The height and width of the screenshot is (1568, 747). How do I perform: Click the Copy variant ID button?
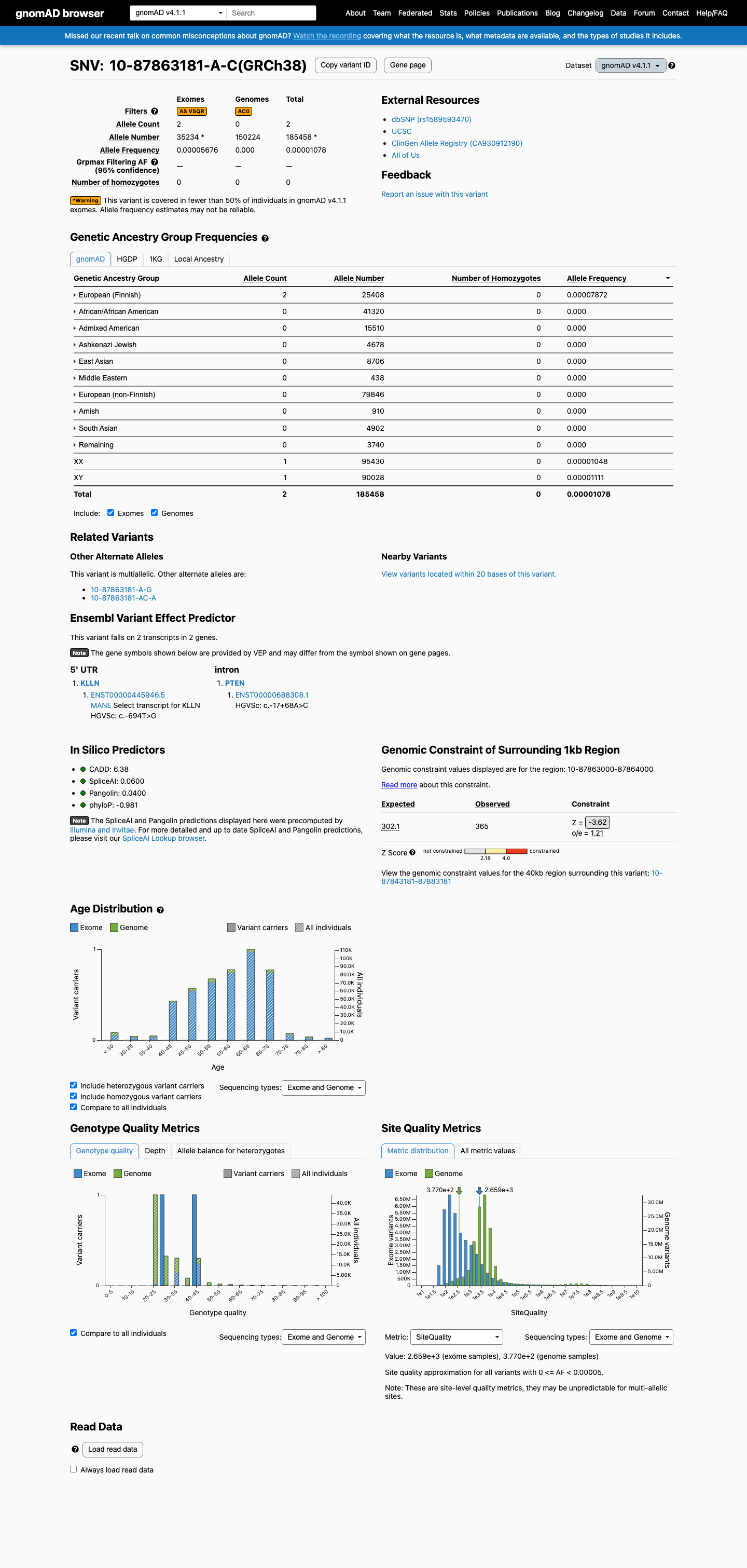coord(345,65)
